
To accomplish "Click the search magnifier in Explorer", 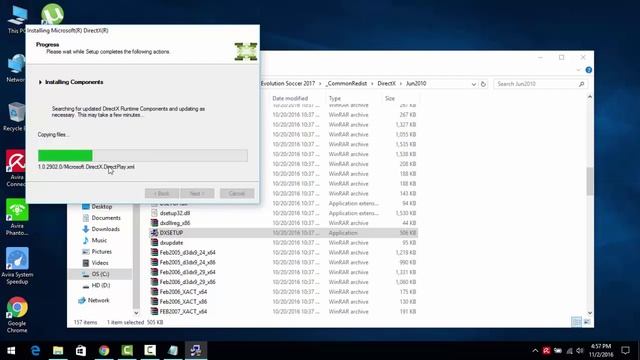I will [x=581, y=84].
